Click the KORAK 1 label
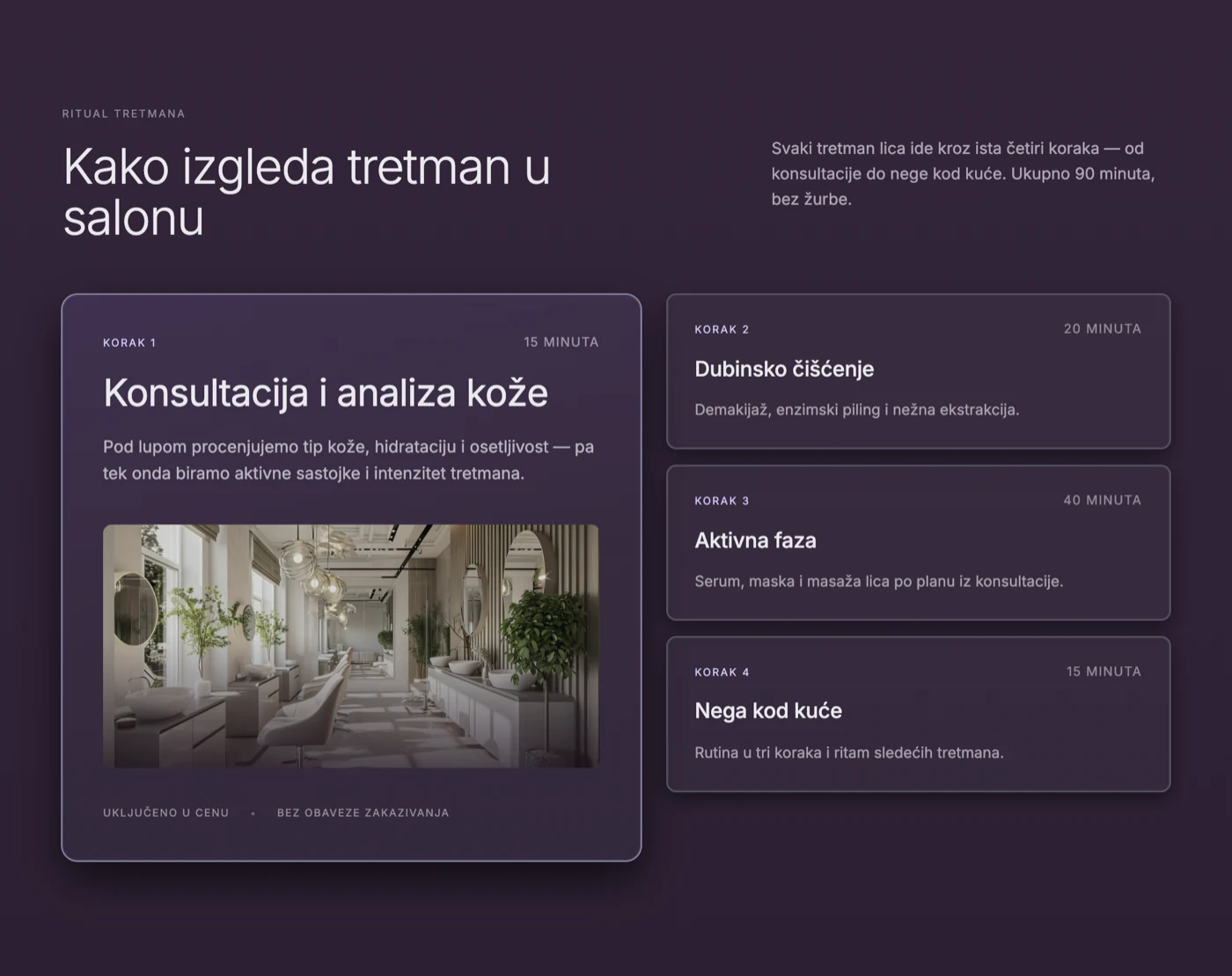 [x=129, y=342]
